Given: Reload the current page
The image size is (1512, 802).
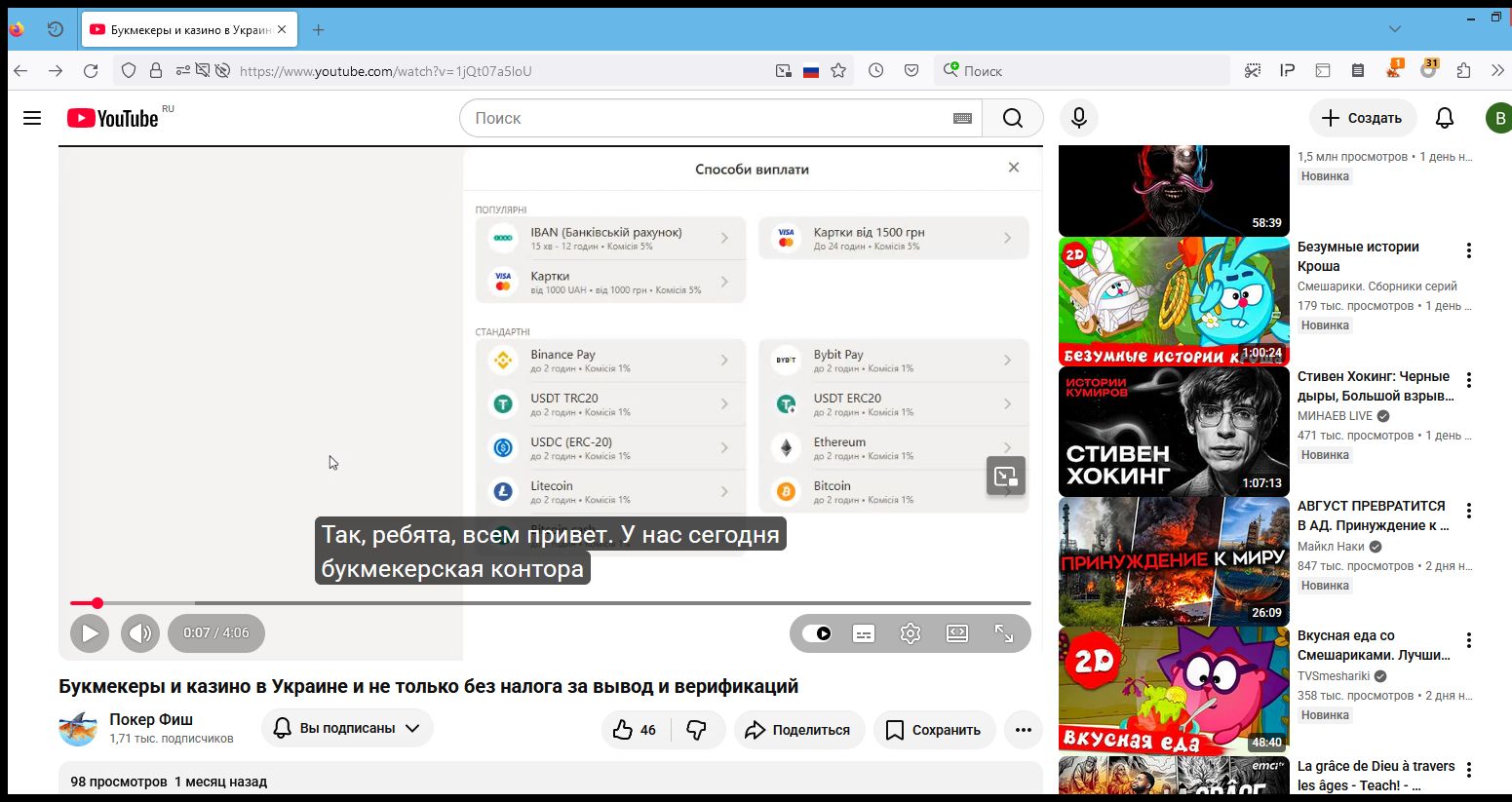Looking at the screenshot, I should tap(91, 70).
